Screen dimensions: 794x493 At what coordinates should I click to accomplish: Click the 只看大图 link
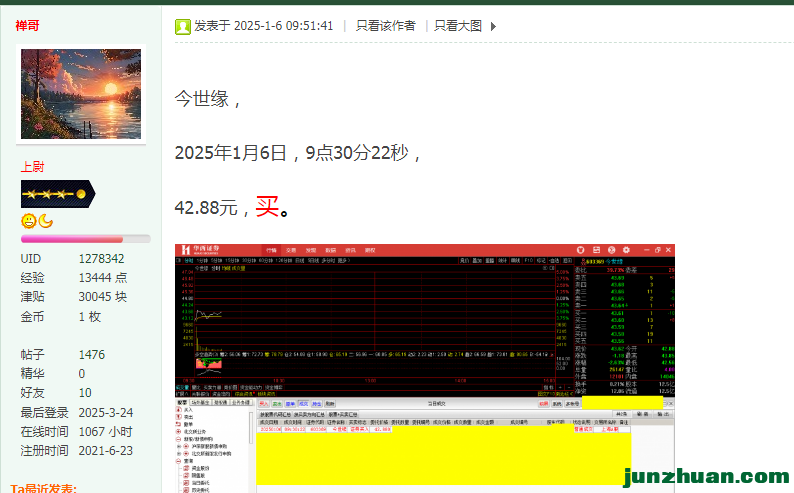click(457, 26)
